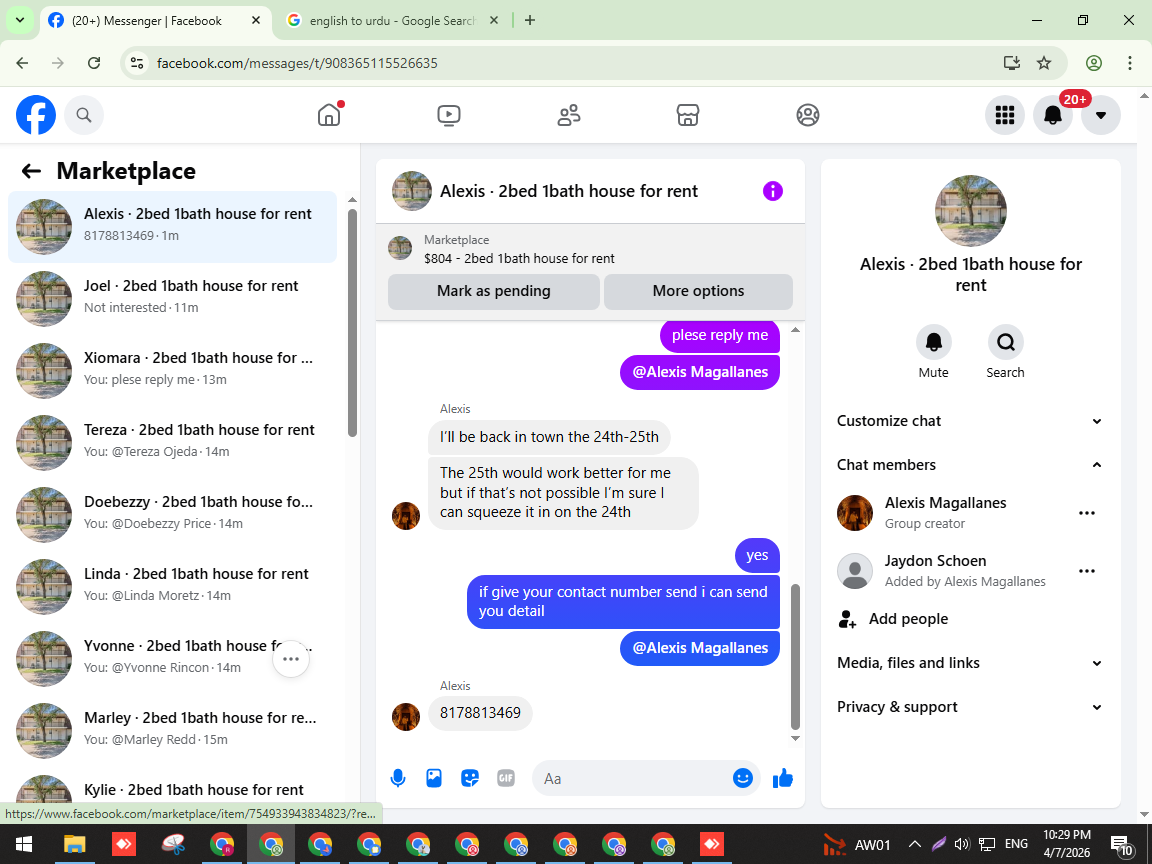Open options dots for Alexis Magallanes

[1087, 513]
